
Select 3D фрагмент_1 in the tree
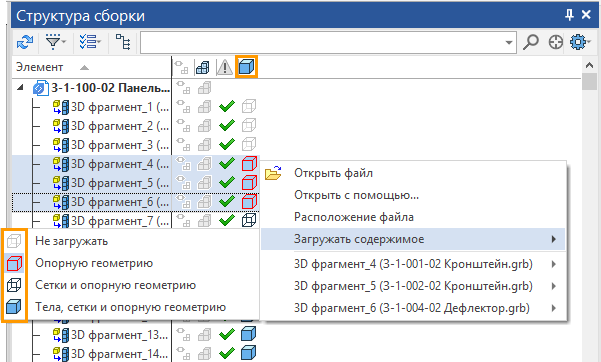[120, 107]
